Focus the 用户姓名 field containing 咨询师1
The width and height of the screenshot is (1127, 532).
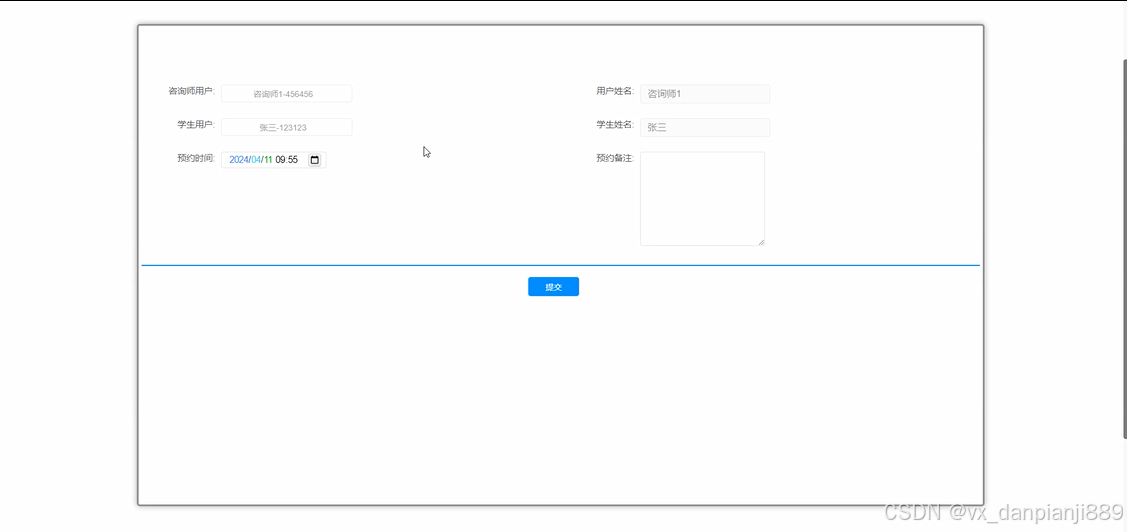click(705, 93)
